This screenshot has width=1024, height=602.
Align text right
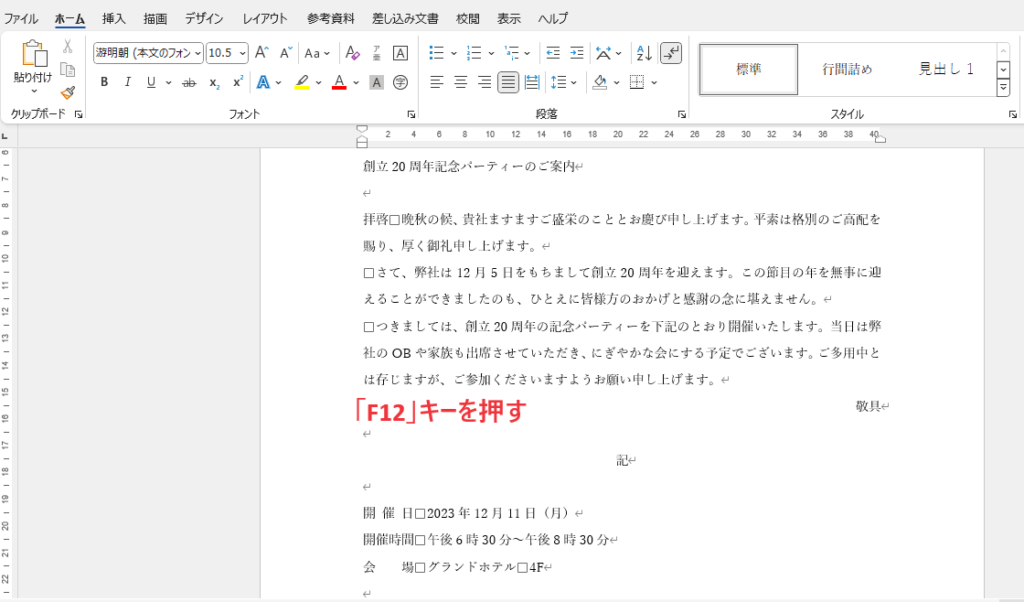point(484,83)
